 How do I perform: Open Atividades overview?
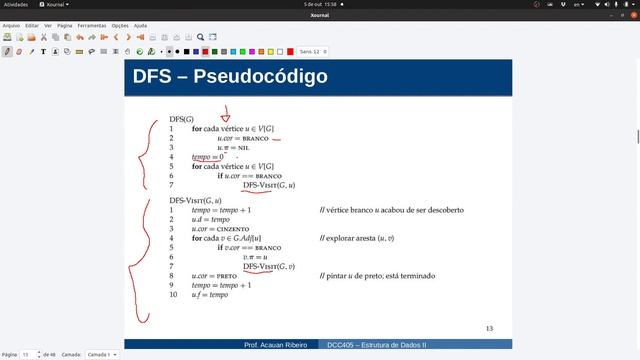point(16,4)
